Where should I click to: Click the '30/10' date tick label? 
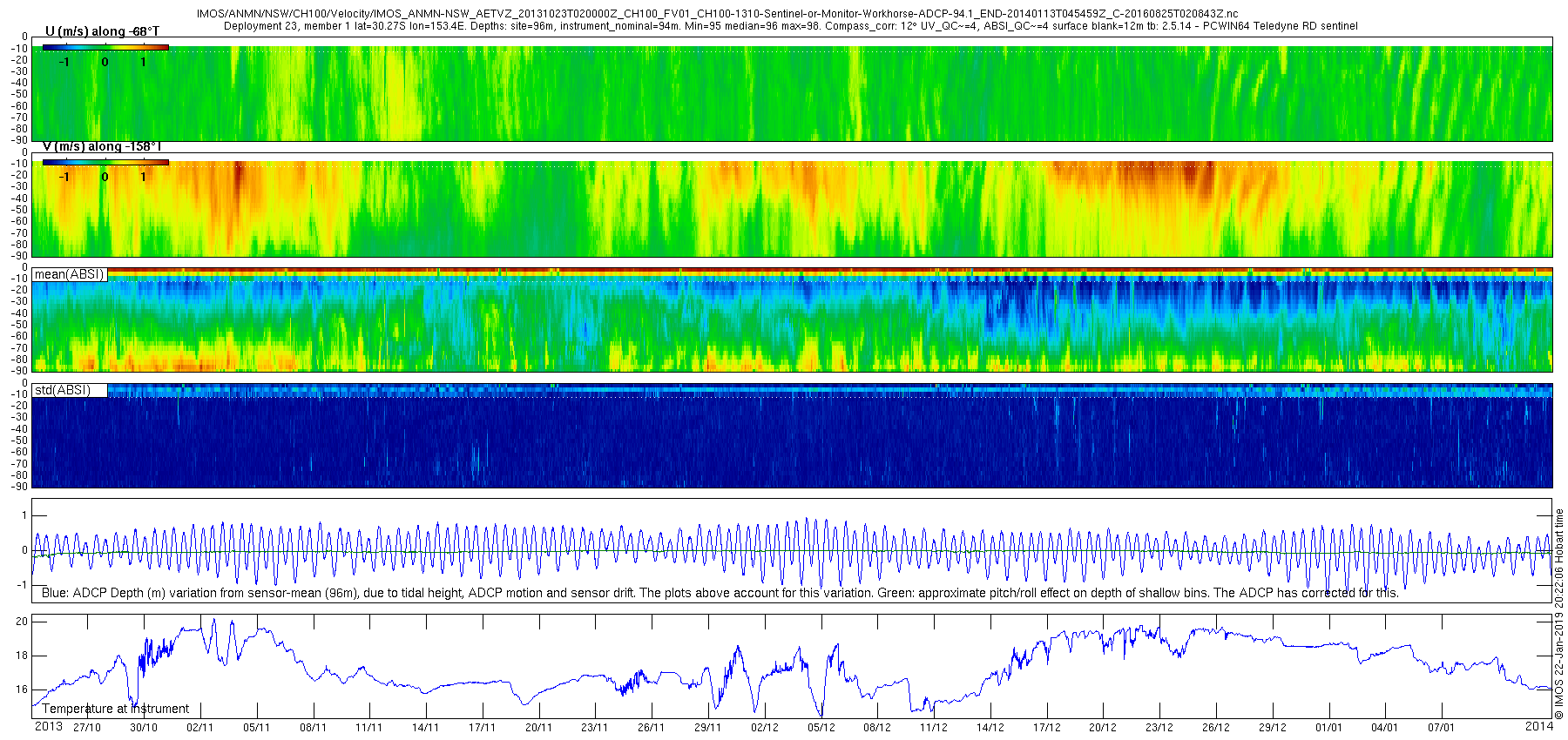click(x=144, y=728)
